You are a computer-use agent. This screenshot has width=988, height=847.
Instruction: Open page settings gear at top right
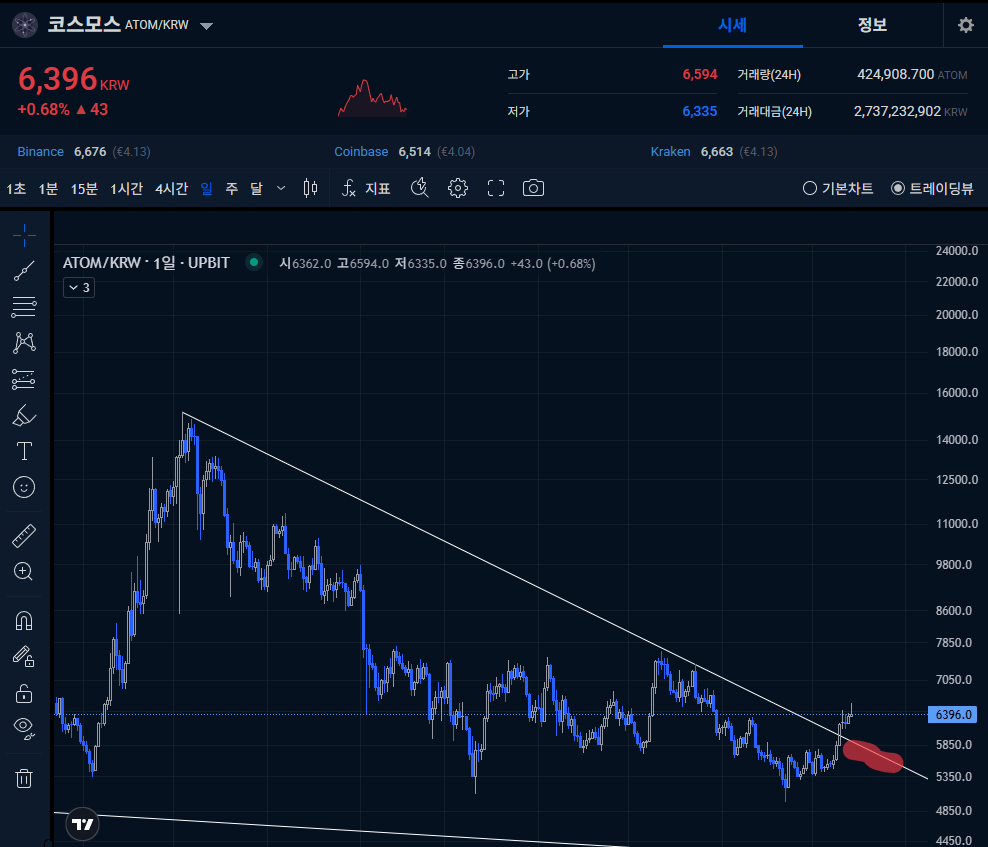coord(965,25)
